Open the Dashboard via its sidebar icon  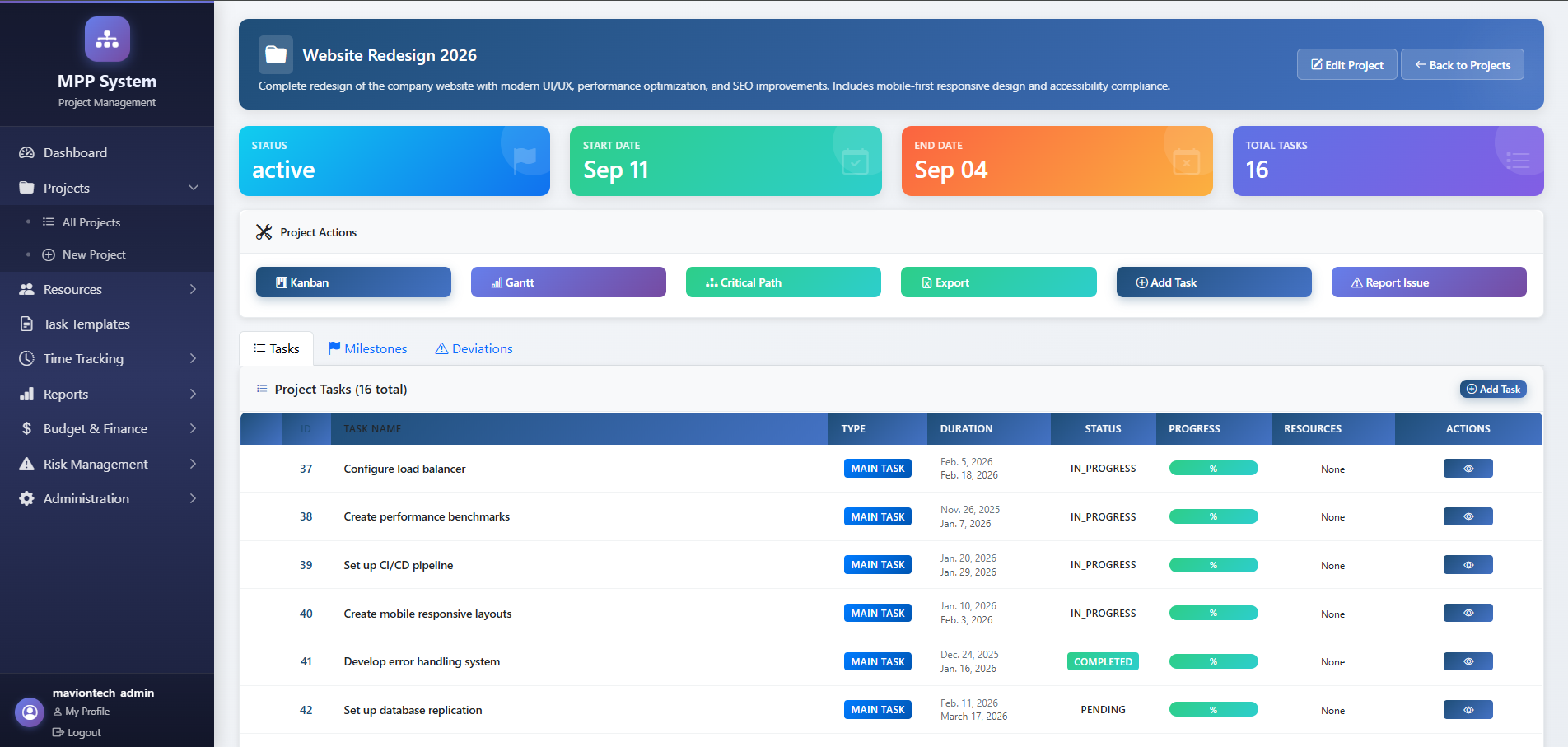27,152
